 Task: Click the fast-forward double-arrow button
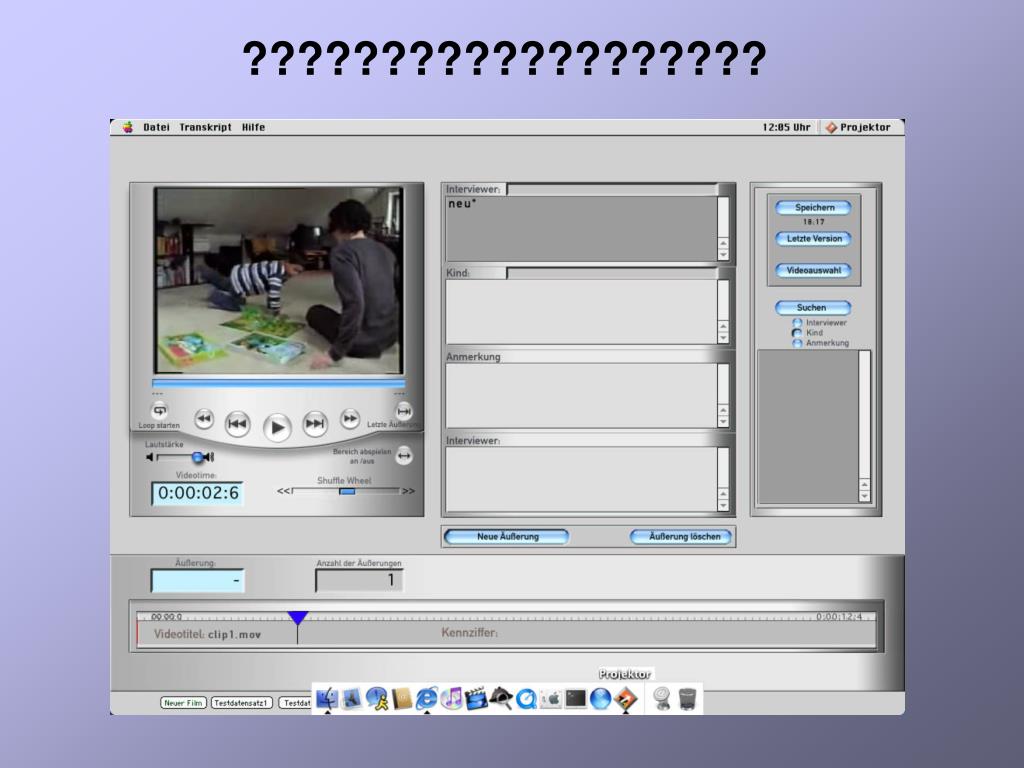coord(350,419)
